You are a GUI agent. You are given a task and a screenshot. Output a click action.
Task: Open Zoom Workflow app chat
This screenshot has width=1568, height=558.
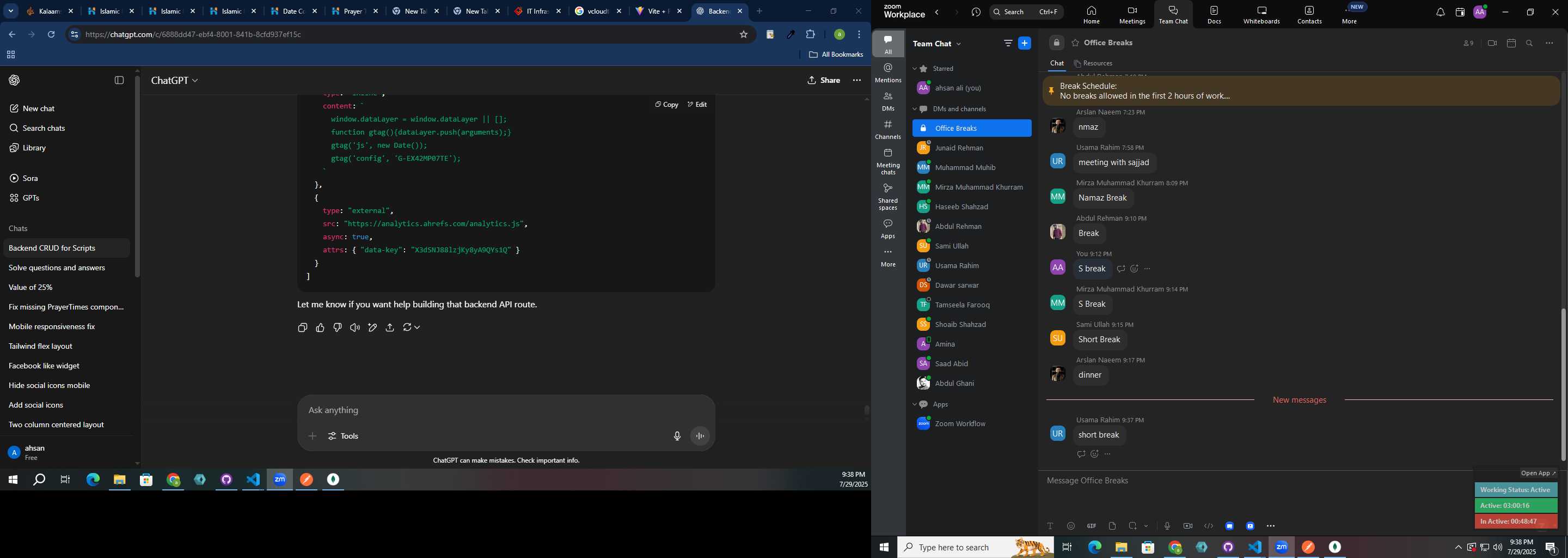(971, 424)
